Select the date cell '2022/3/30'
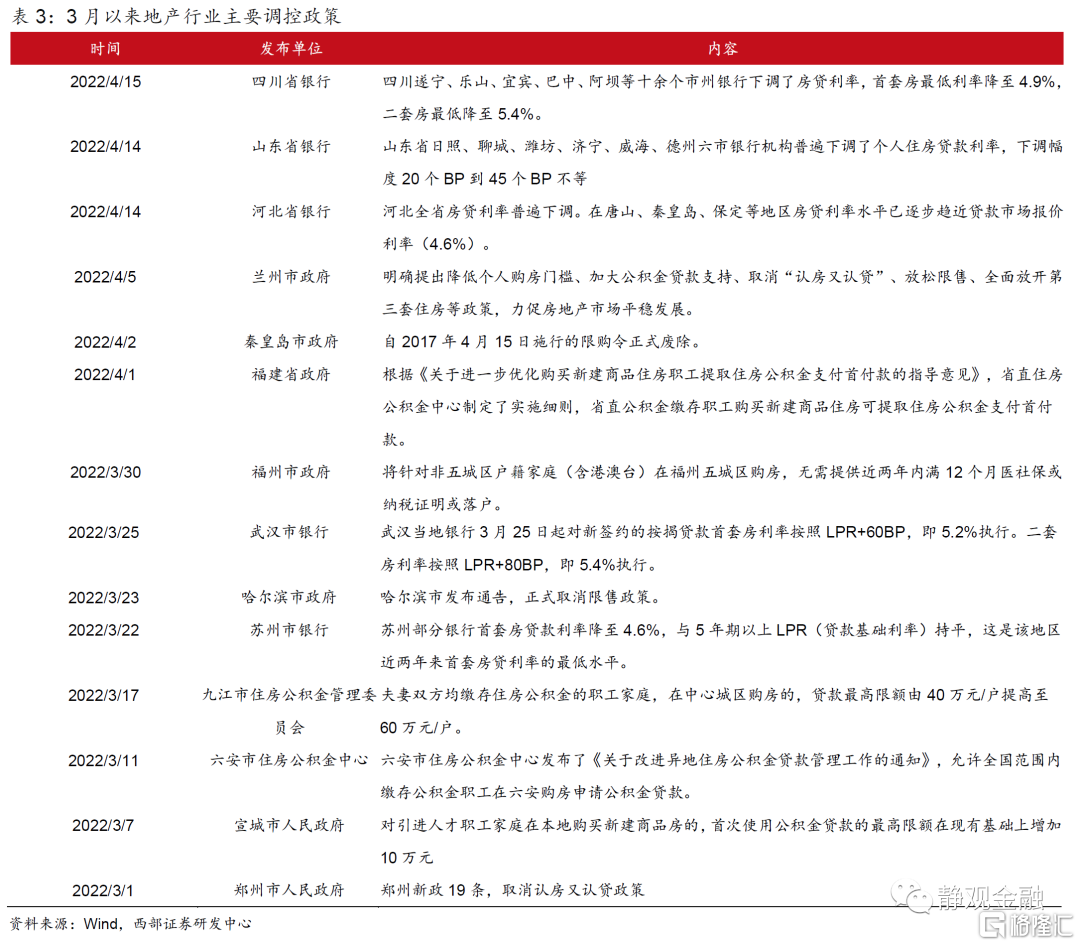The width and height of the screenshot is (1080, 946). coord(105,473)
